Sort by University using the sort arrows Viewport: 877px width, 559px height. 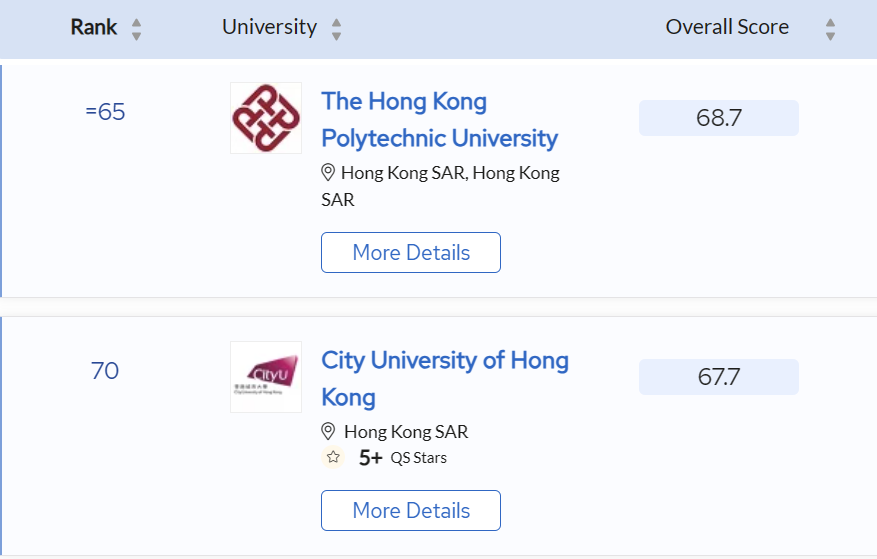(x=336, y=29)
